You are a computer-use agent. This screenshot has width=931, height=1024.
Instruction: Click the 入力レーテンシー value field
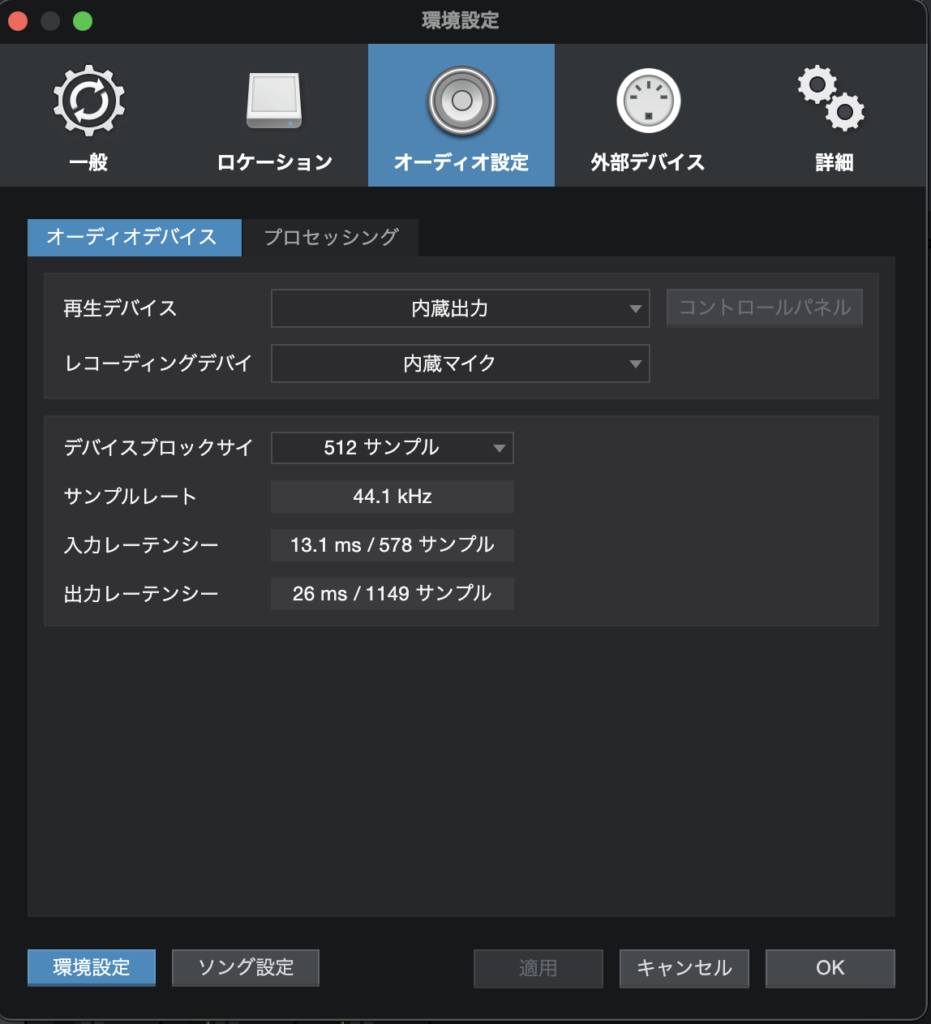point(392,545)
